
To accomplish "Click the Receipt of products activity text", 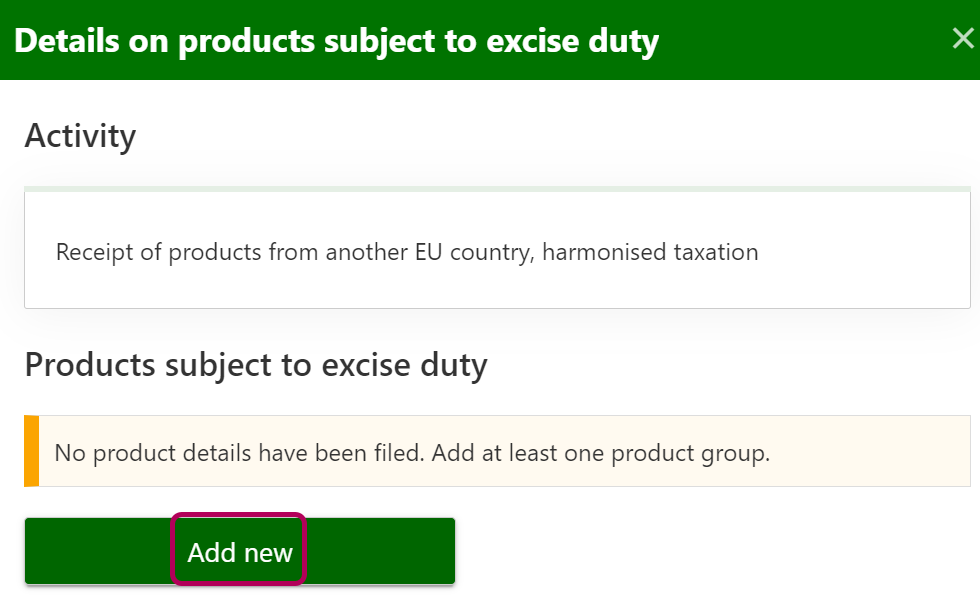I will 407,252.
